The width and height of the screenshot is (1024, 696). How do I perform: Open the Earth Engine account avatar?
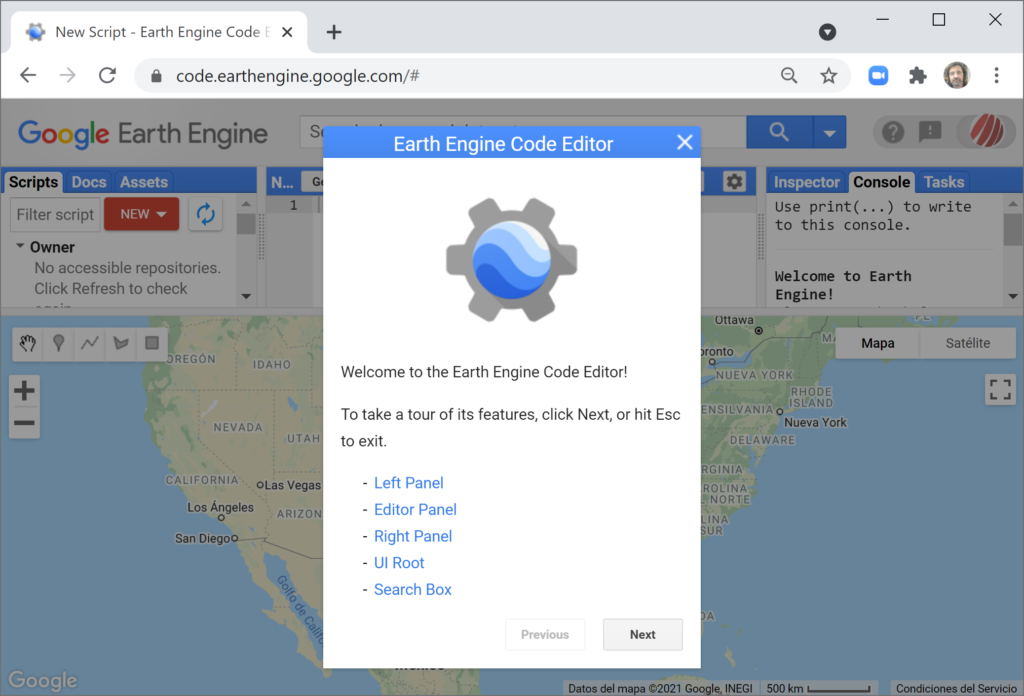pos(986,131)
